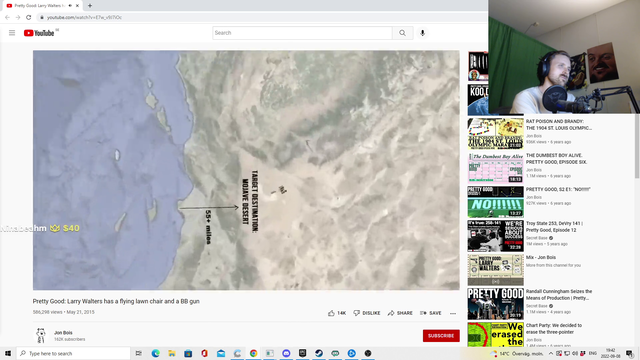Open 'PRETTY GOOD, S2 E1' title link

[558, 189]
